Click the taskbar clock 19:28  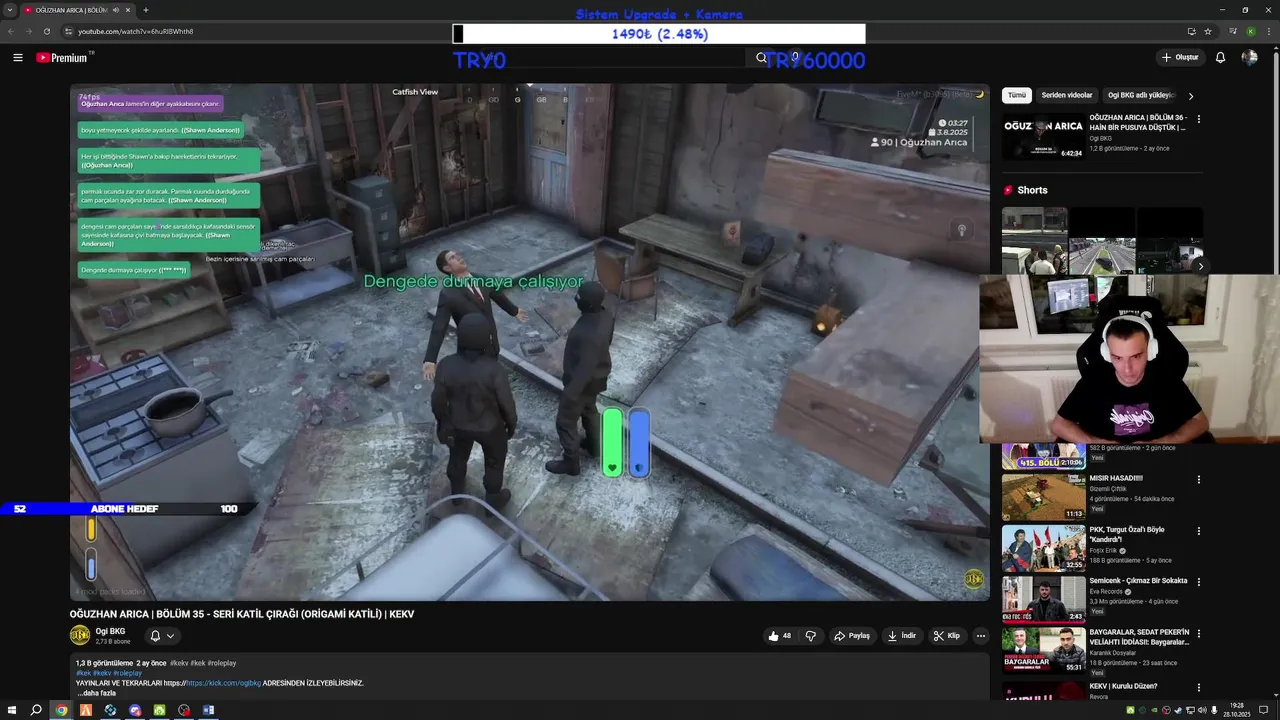click(1236, 710)
